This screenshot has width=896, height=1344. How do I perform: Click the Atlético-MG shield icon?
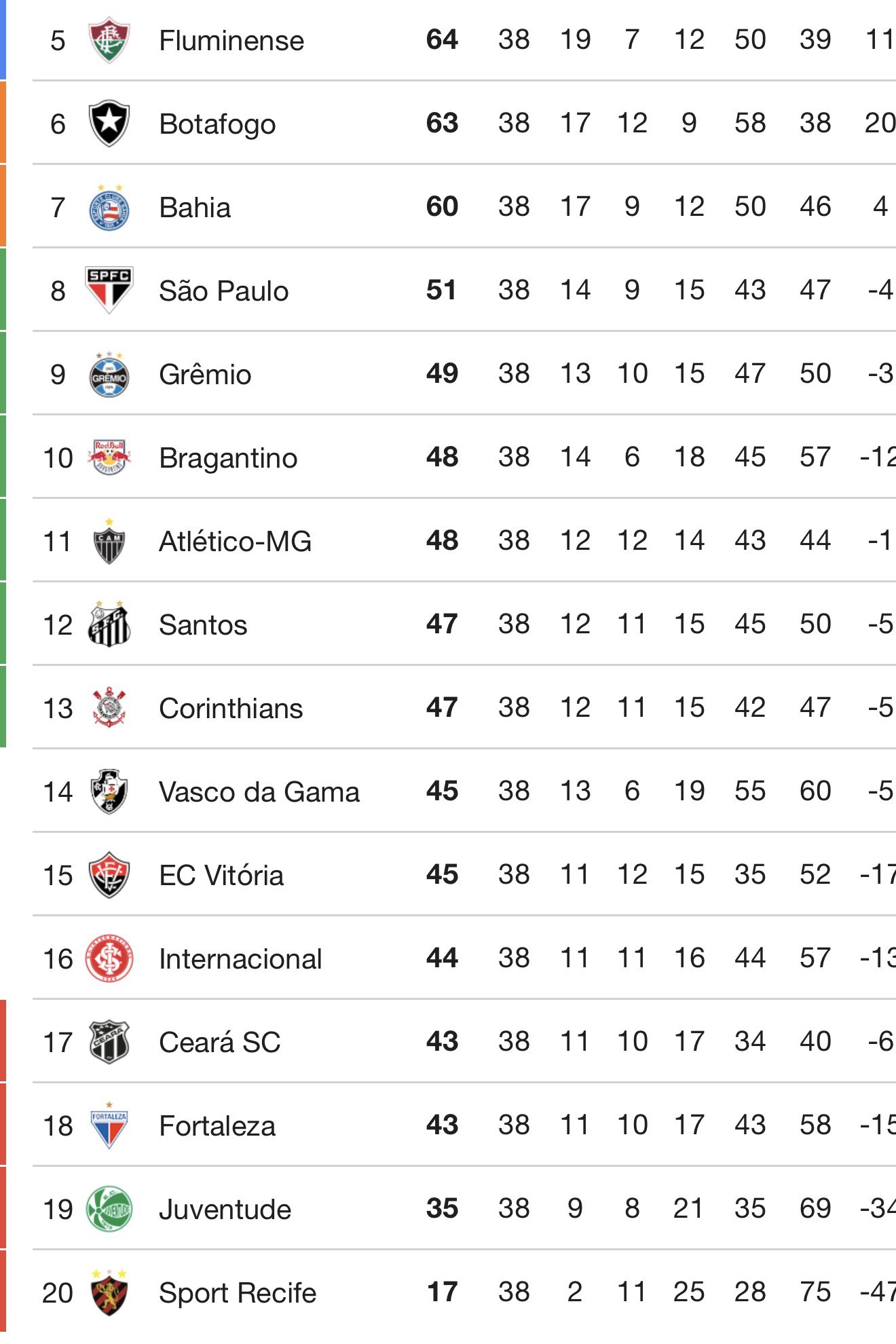109,542
